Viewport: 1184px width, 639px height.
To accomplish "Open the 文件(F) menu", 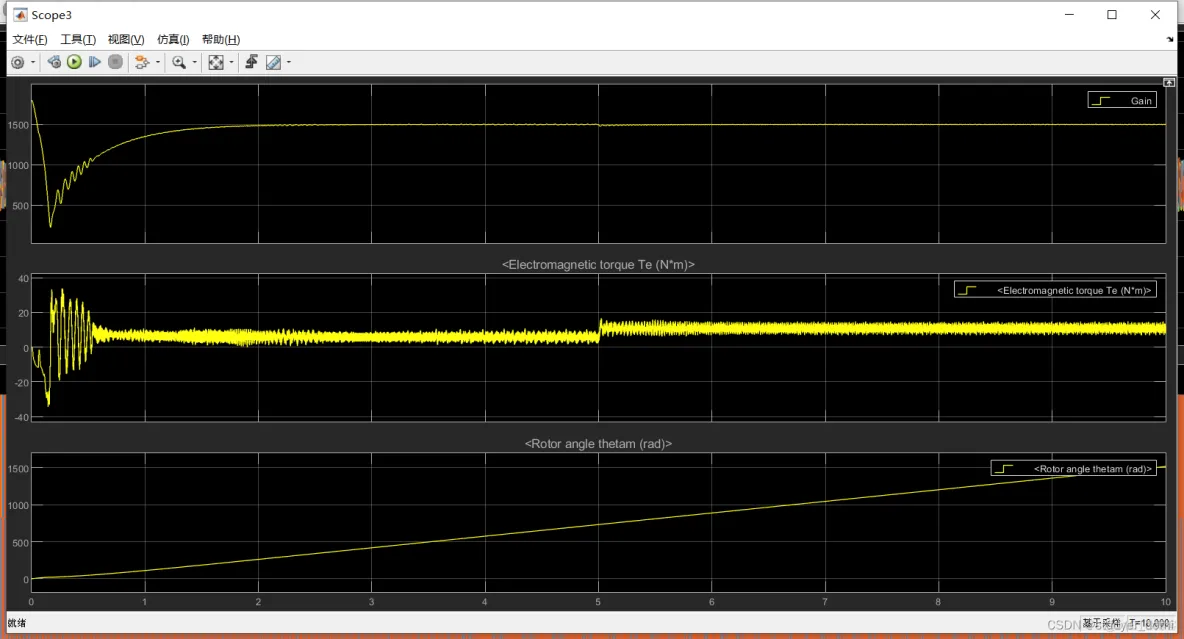I will point(29,39).
